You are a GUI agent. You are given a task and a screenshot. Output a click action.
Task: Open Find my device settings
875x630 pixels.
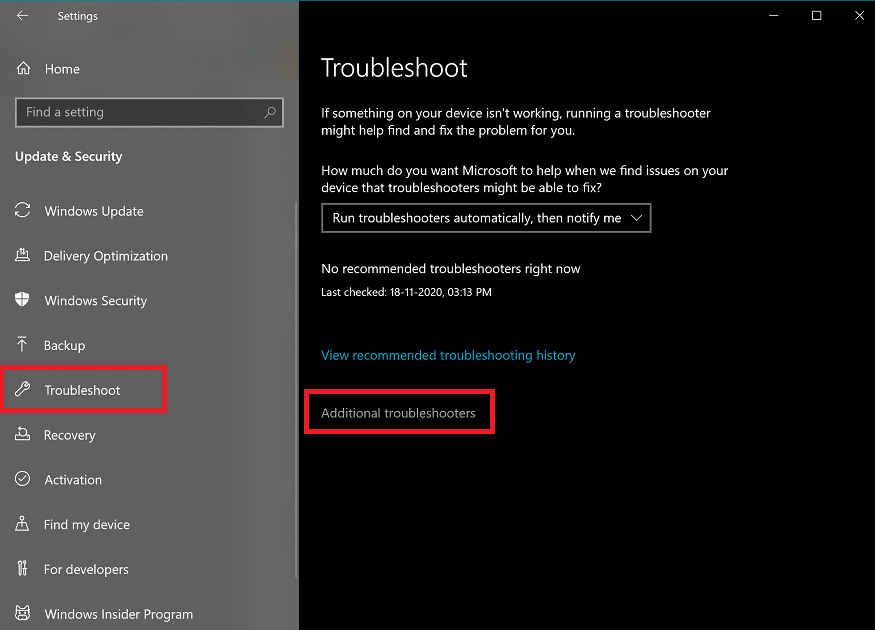tap(87, 525)
